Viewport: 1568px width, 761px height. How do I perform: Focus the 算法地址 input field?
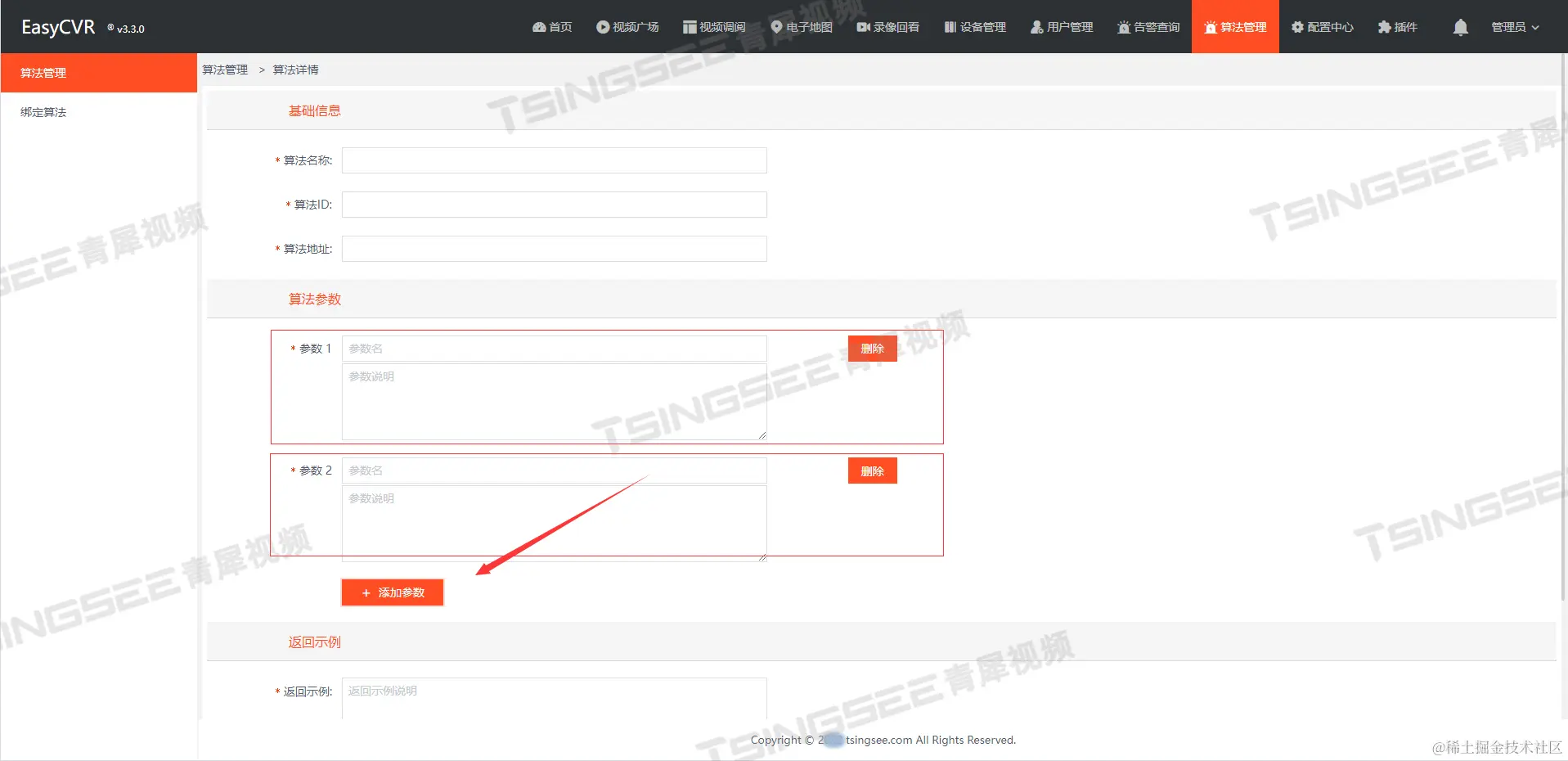(554, 249)
